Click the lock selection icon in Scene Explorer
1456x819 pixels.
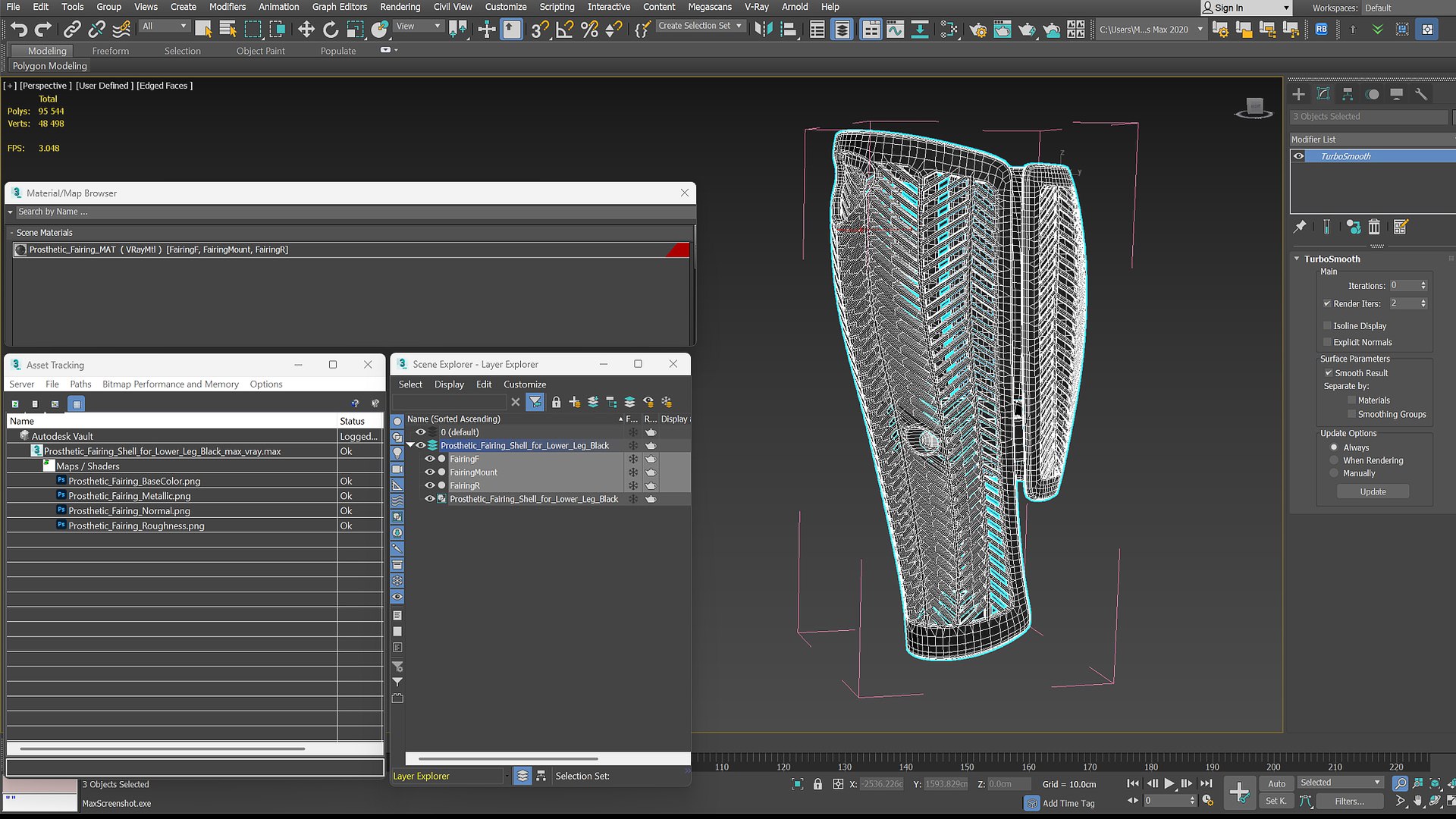point(556,402)
